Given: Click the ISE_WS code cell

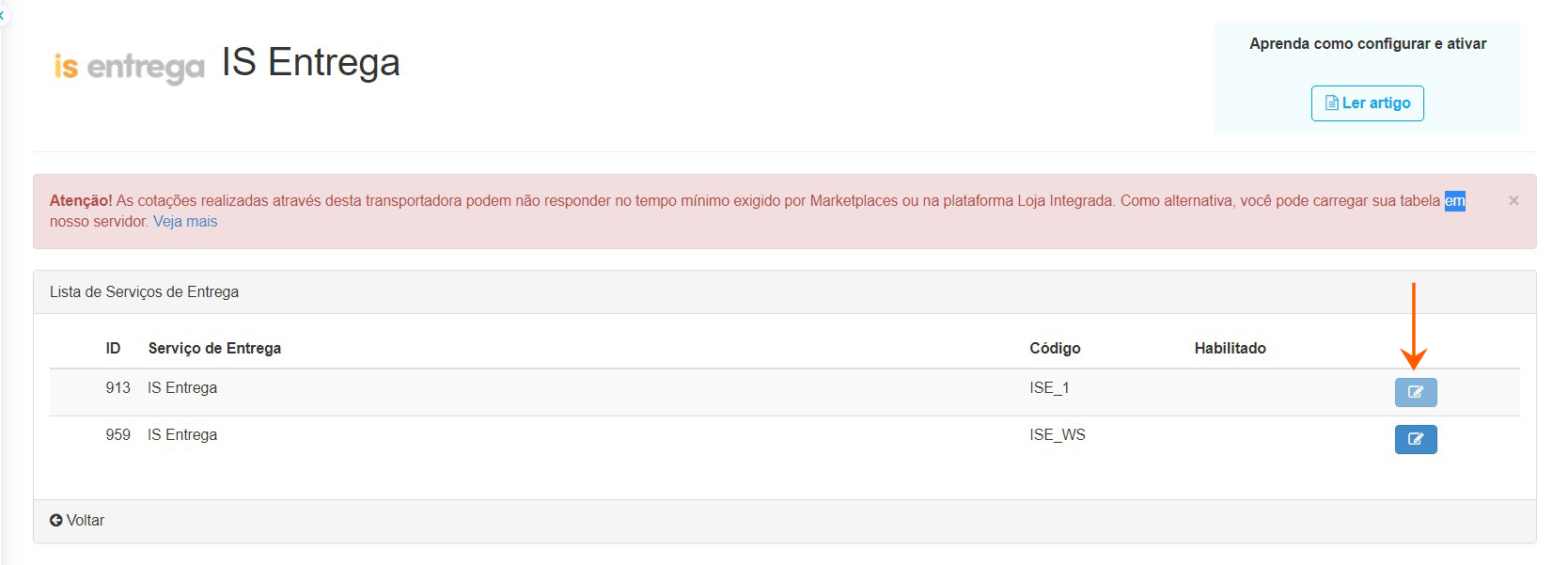Looking at the screenshot, I should 1057,434.
